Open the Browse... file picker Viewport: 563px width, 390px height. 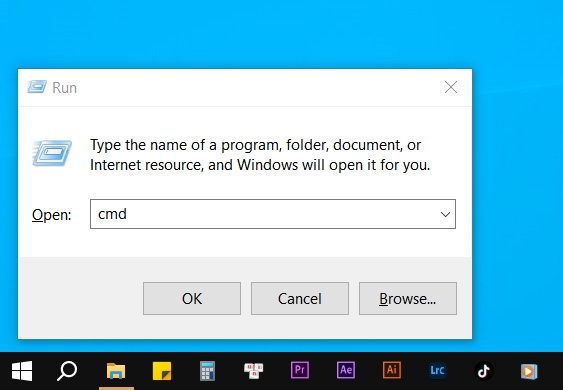(408, 298)
